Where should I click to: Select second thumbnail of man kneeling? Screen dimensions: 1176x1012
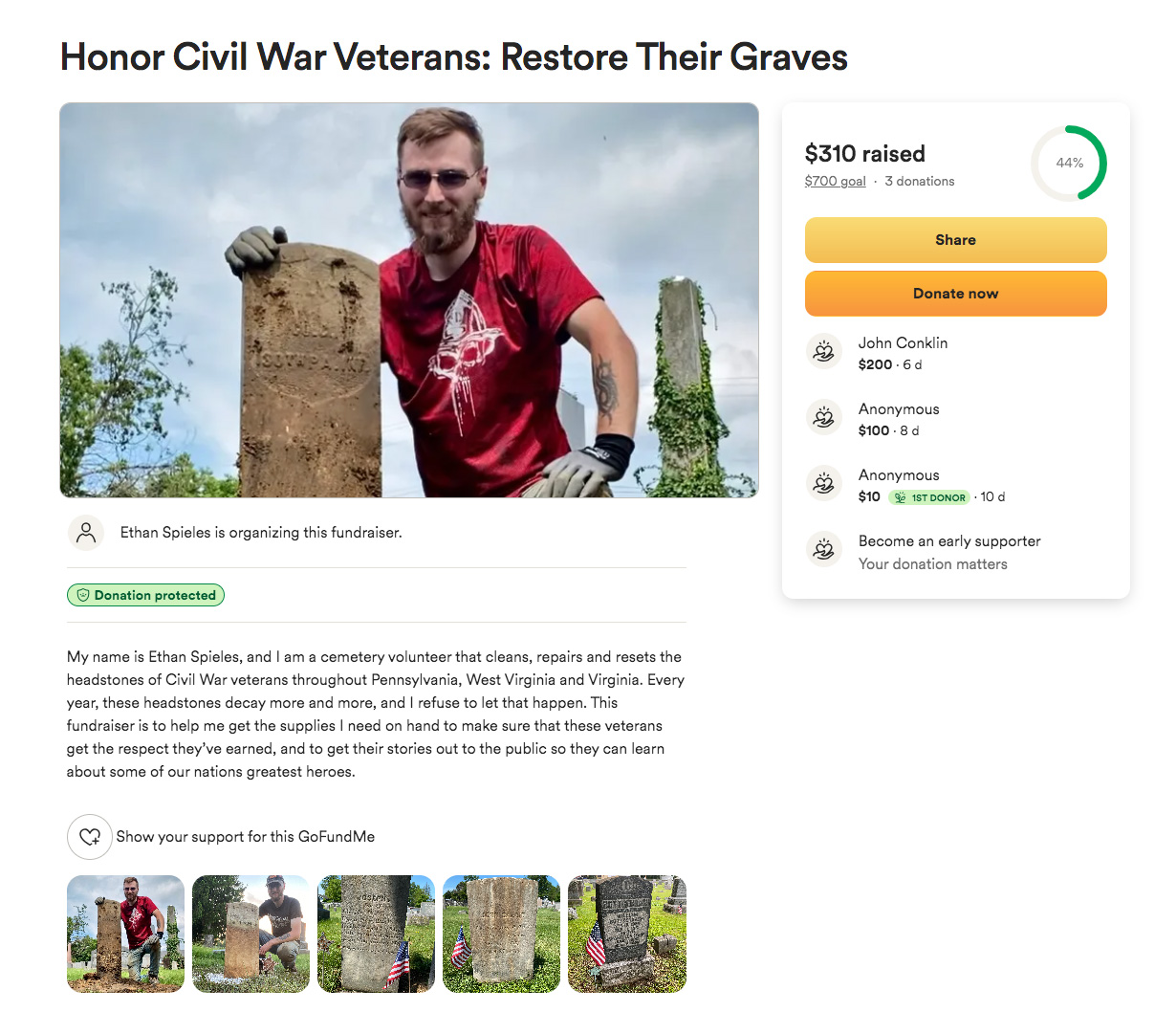coord(250,934)
